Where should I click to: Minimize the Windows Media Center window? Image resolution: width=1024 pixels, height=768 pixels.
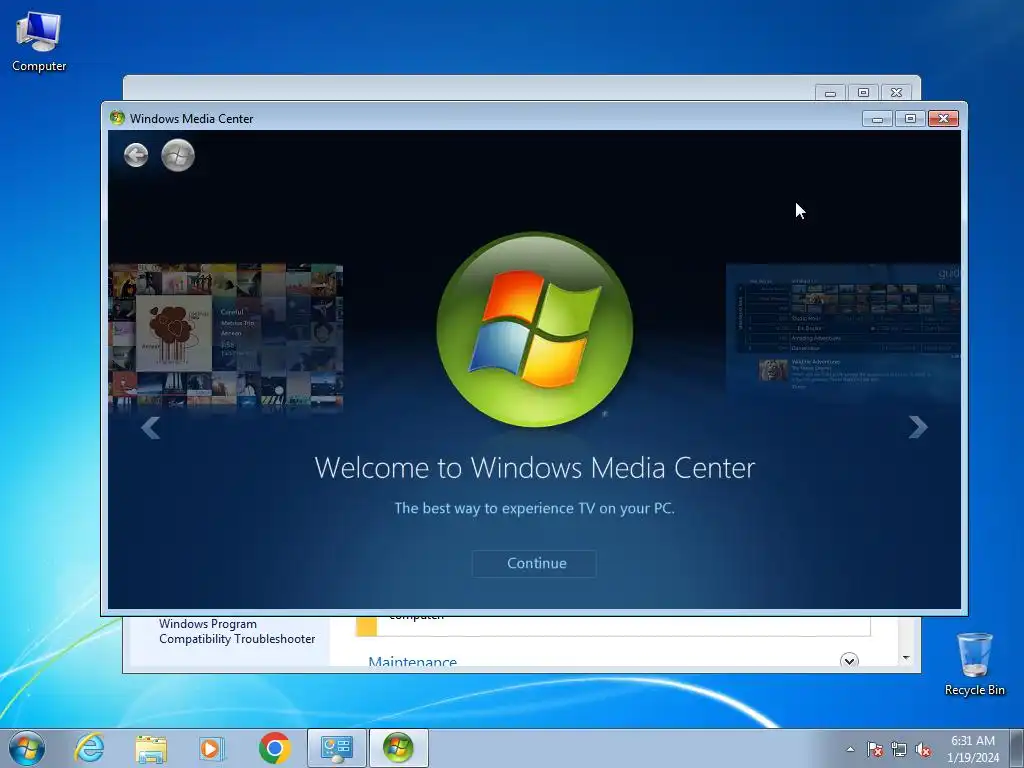(x=878, y=119)
